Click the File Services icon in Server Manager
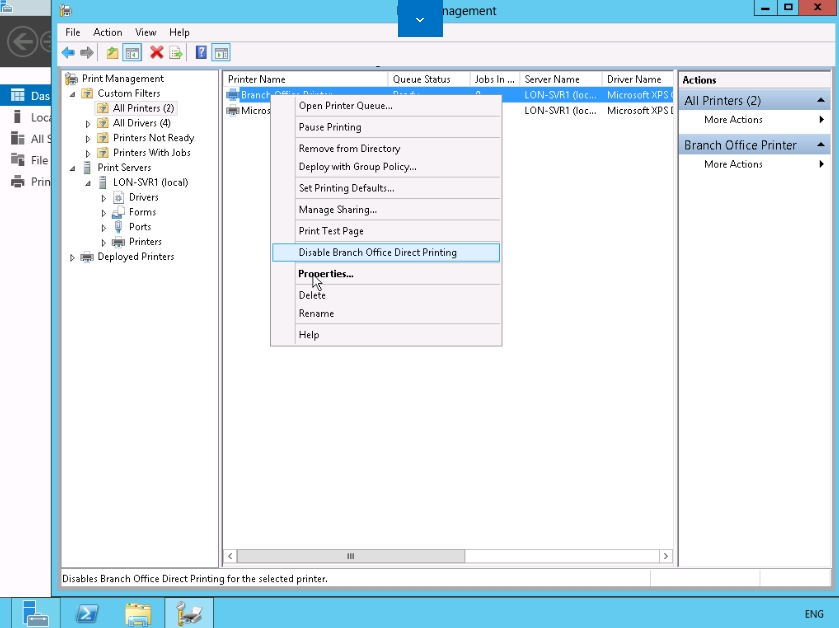 (18, 160)
